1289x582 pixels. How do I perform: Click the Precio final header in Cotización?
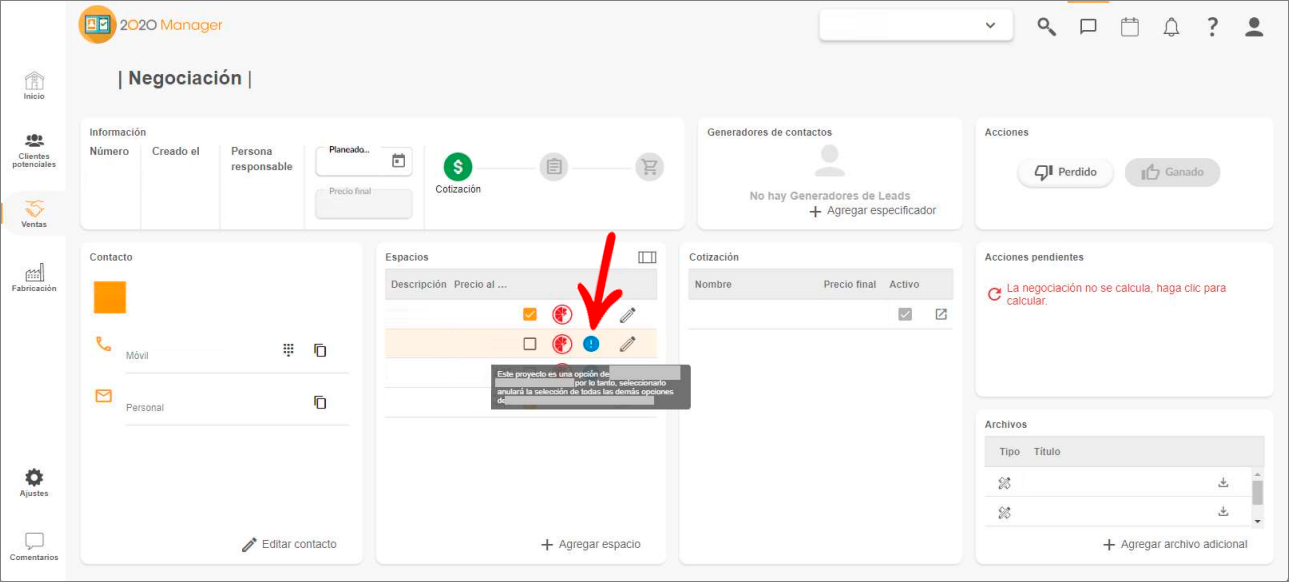tap(850, 284)
